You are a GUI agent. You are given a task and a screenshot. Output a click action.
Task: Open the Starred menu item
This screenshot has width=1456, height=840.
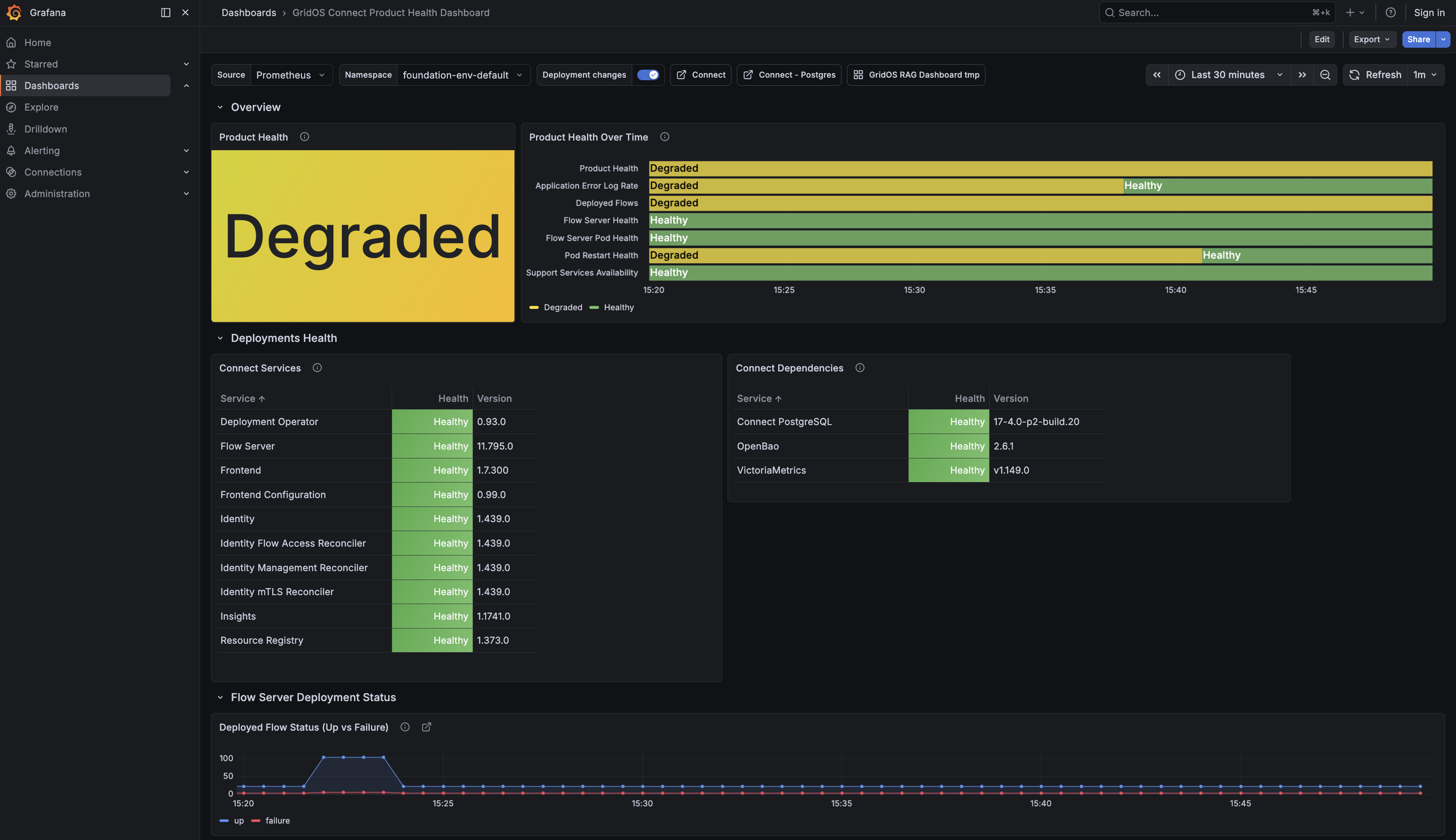click(x=41, y=63)
